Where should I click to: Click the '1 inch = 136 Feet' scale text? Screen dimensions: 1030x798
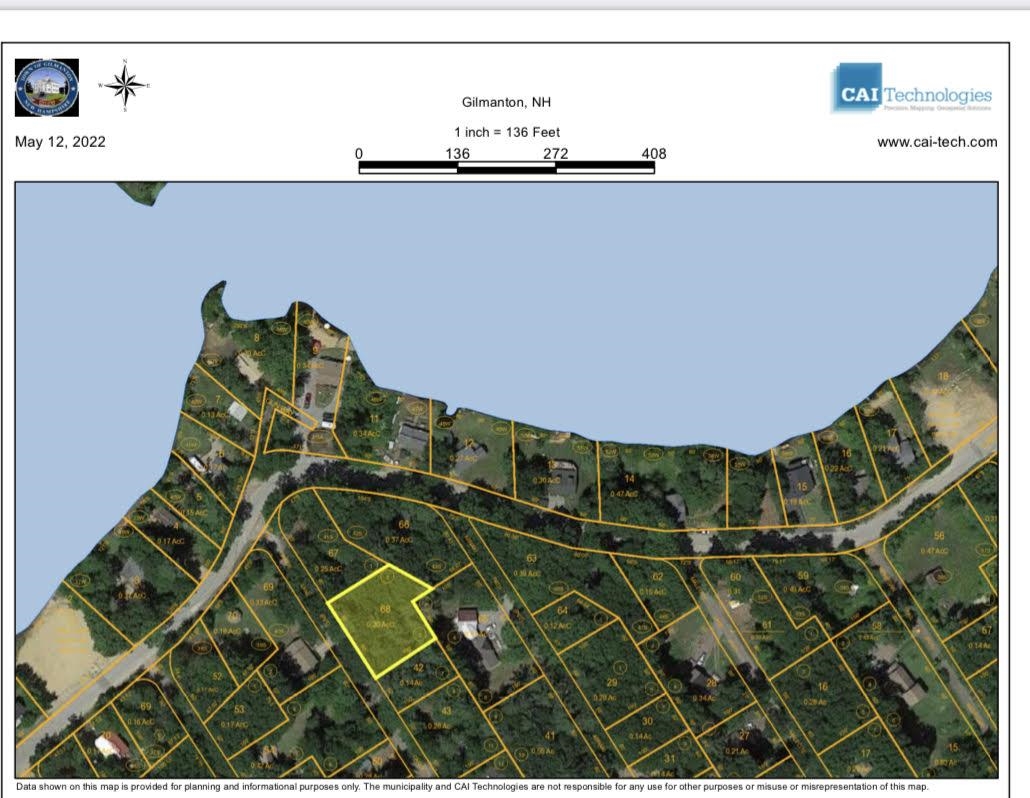(506, 132)
